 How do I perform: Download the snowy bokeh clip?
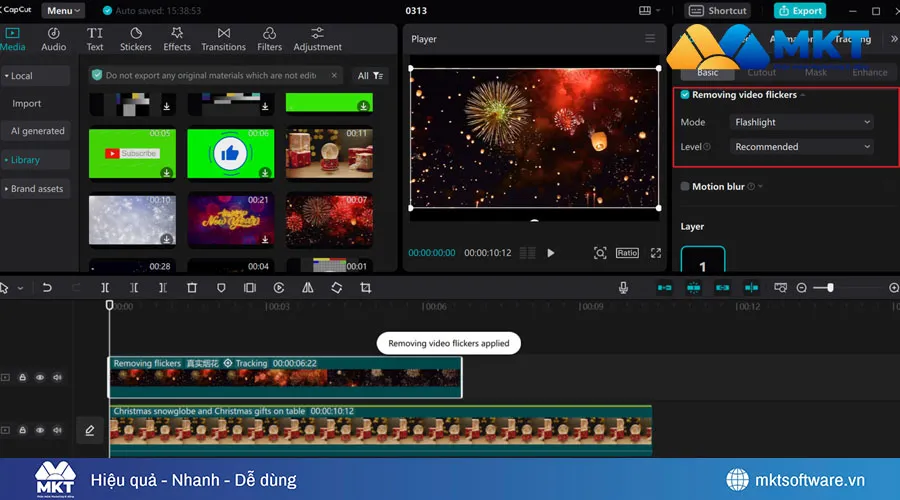pos(166,239)
